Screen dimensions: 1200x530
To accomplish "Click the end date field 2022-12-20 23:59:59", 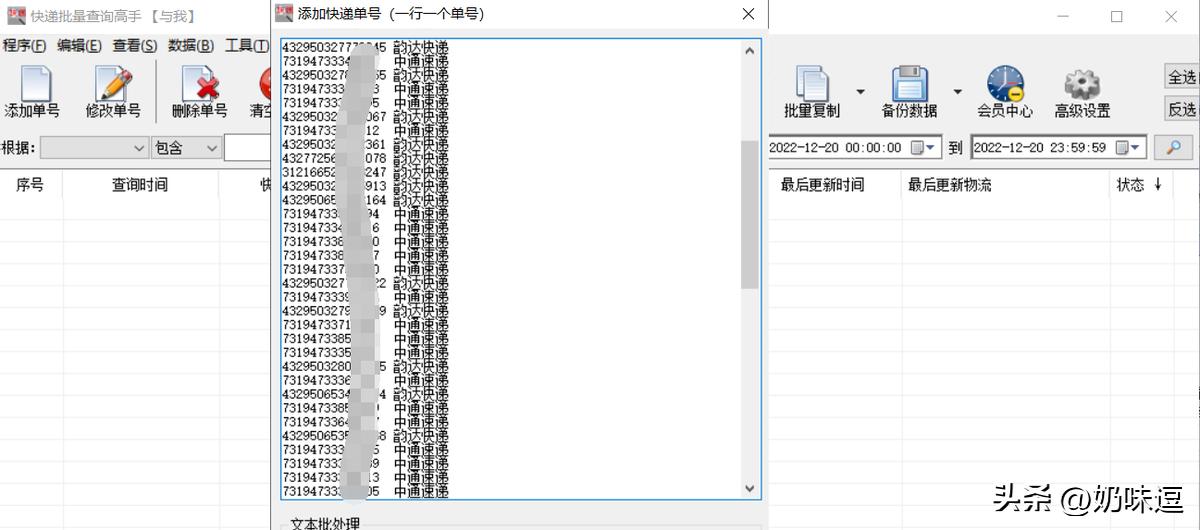I will [x=1058, y=147].
